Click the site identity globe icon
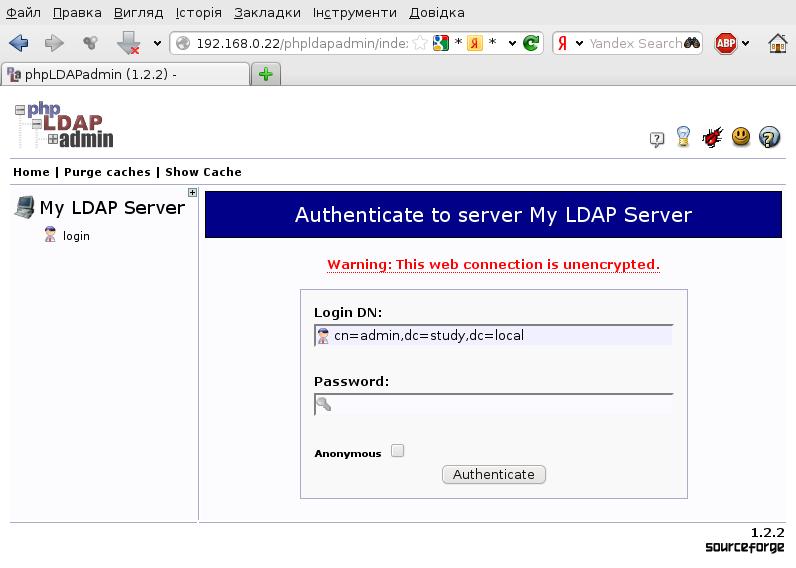 tap(183, 44)
